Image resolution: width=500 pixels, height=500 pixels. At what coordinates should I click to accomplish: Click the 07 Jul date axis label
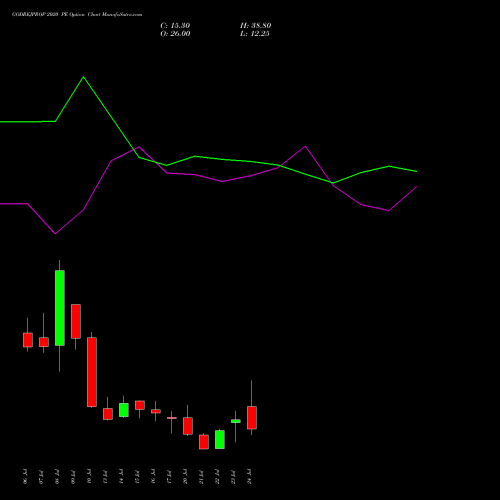click(41, 477)
